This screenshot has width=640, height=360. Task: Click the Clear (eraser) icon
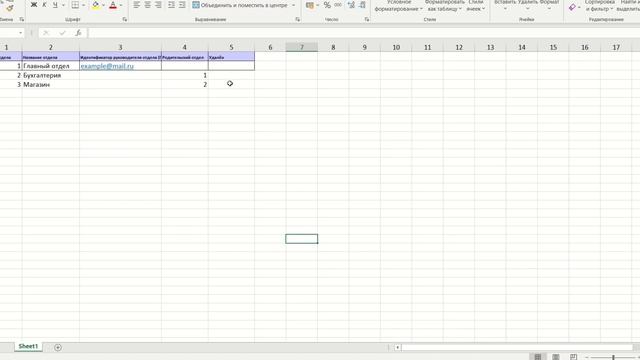572,7
